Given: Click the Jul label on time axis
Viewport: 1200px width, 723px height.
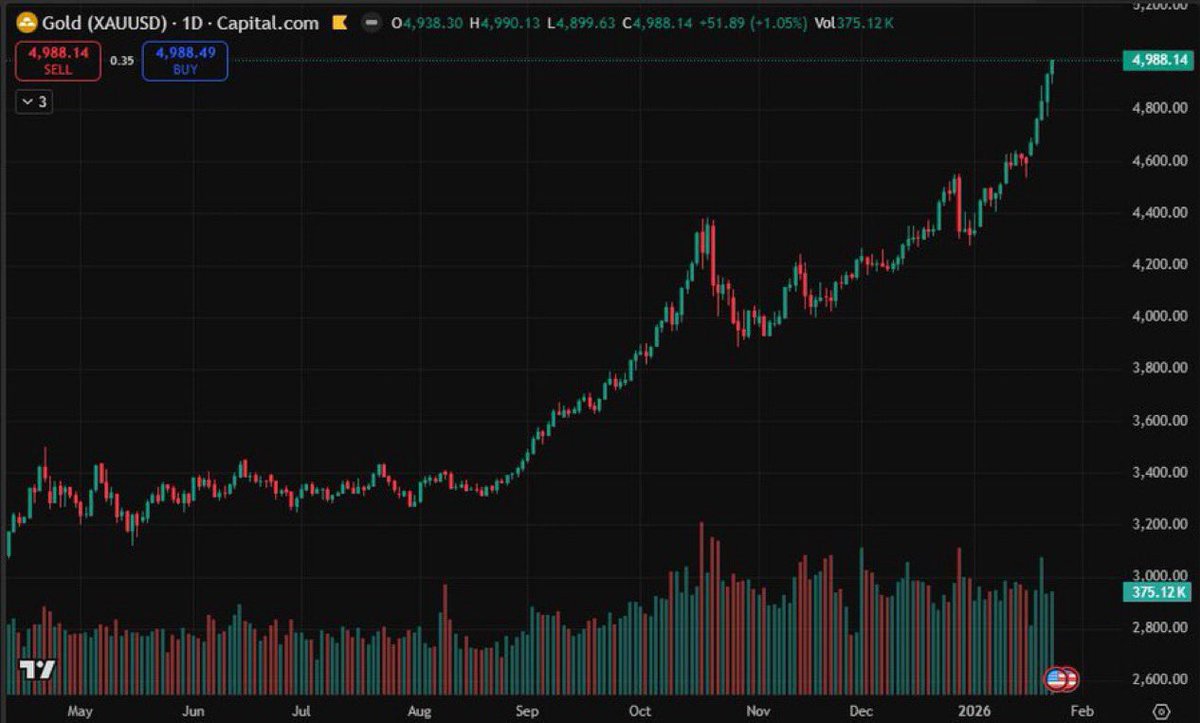Looking at the screenshot, I should (x=302, y=712).
